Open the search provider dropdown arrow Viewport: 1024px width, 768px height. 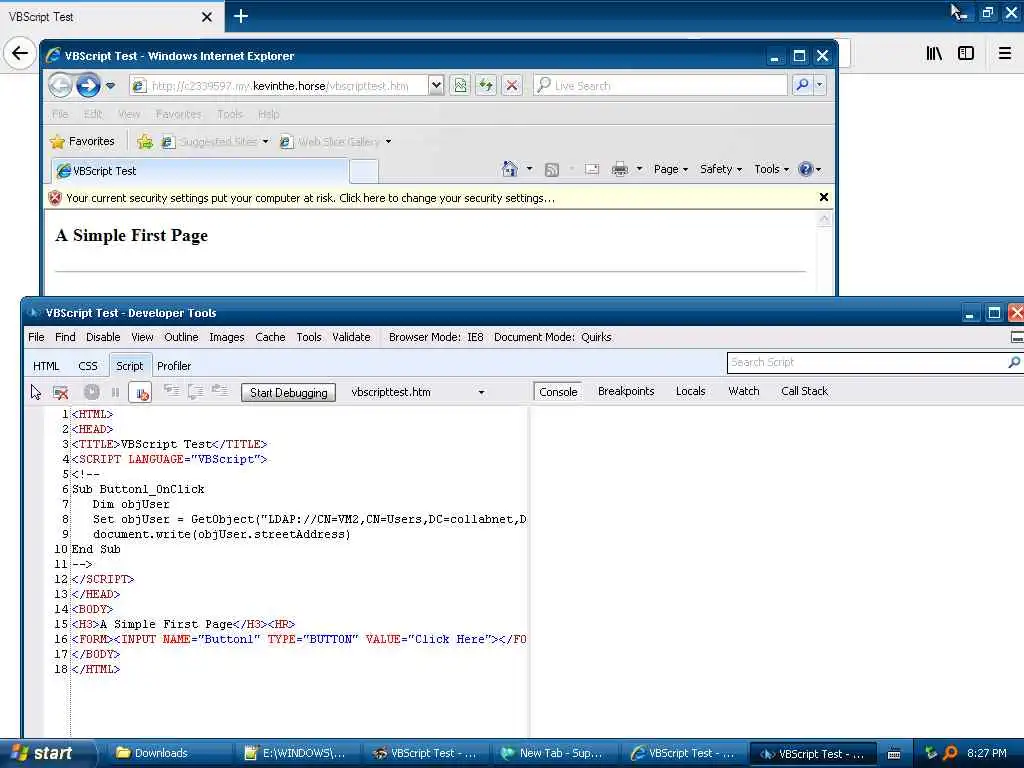820,86
